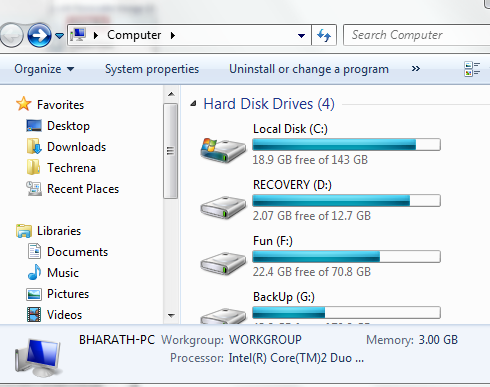Open the address bar history dropdown
Screen dimensions: 490x387
(301, 35)
